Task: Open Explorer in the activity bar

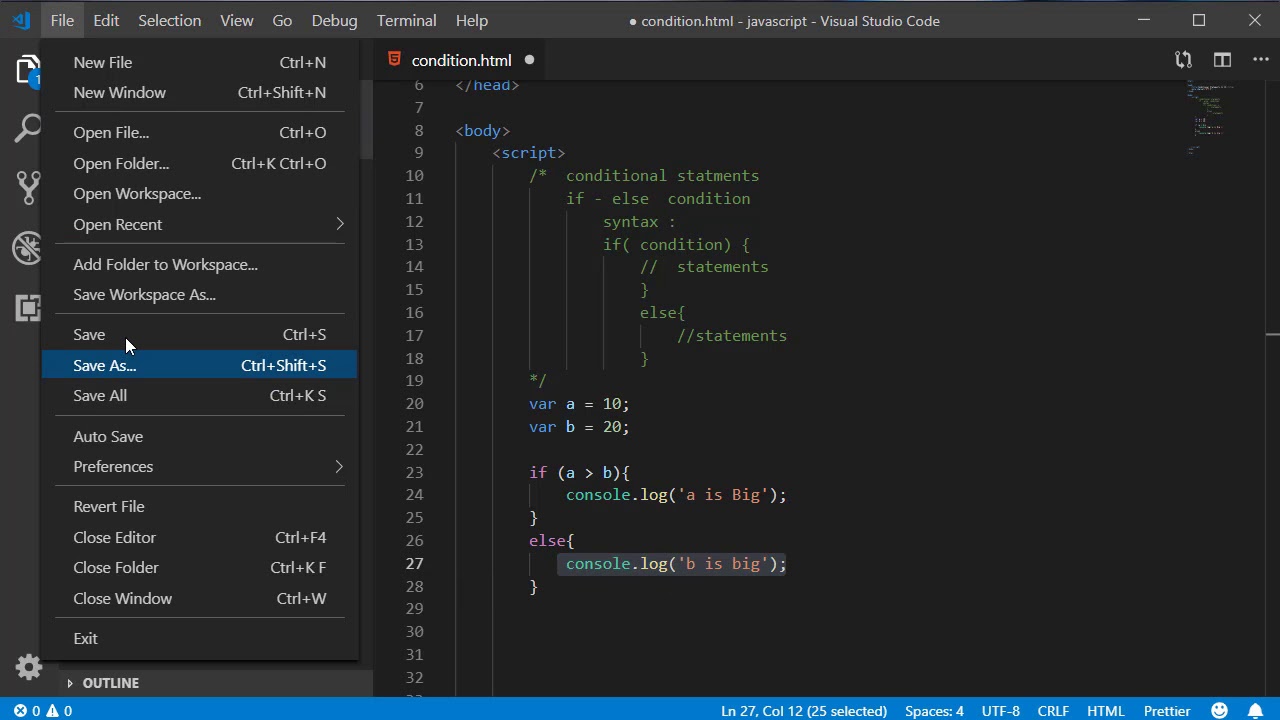Action: 27,70
